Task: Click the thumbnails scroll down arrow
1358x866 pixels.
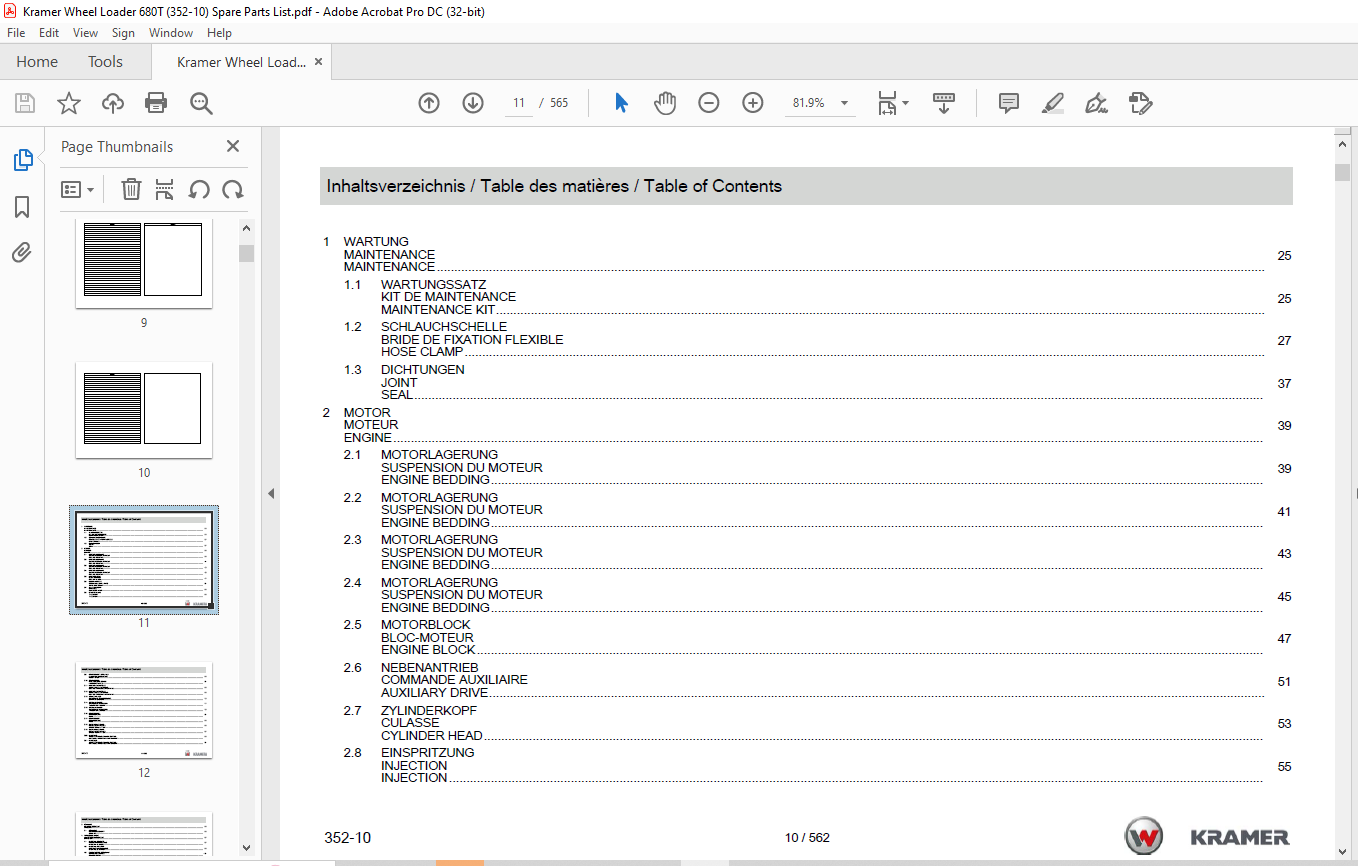Action: (x=246, y=848)
